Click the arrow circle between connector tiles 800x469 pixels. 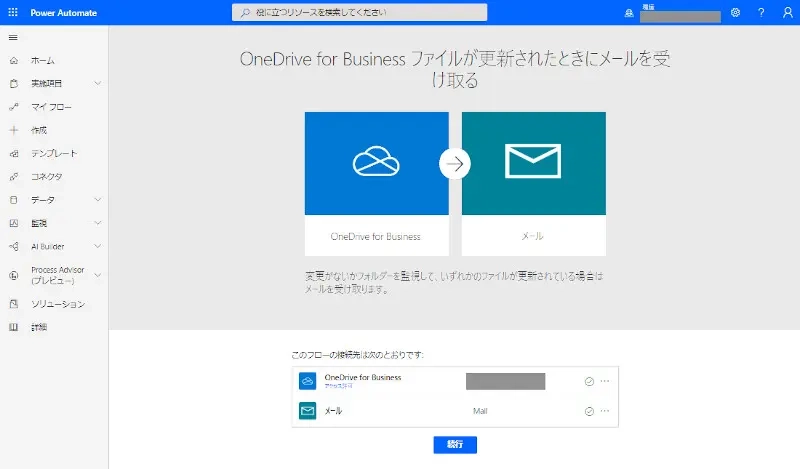(x=455, y=163)
